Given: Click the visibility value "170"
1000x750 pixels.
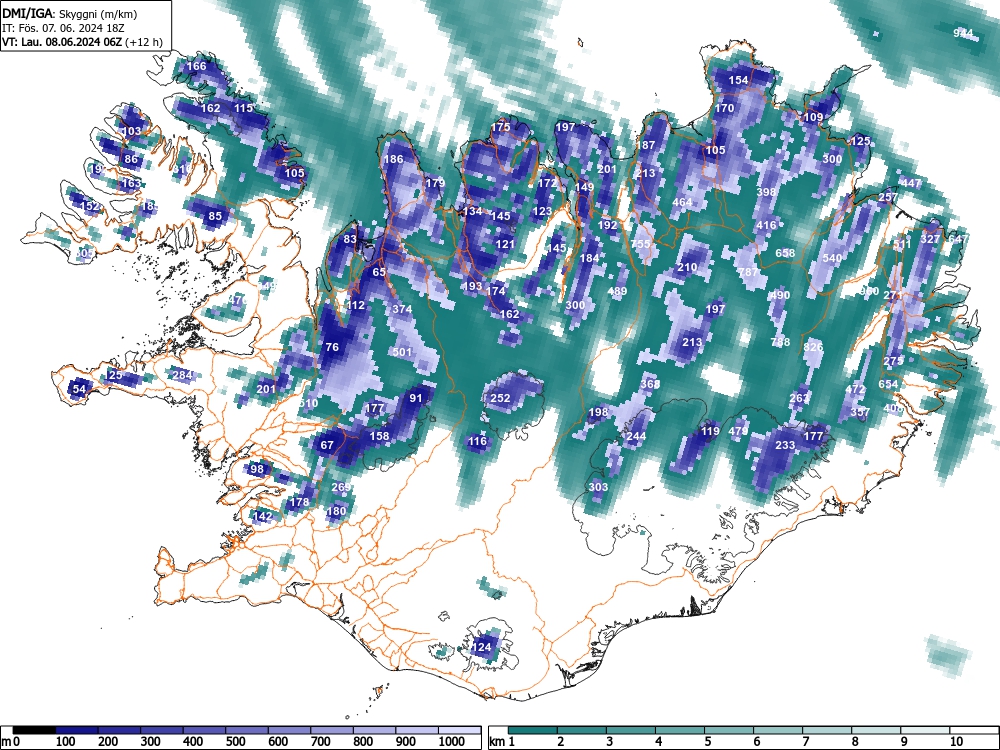Looking at the screenshot, I should [x=724, y=108].
